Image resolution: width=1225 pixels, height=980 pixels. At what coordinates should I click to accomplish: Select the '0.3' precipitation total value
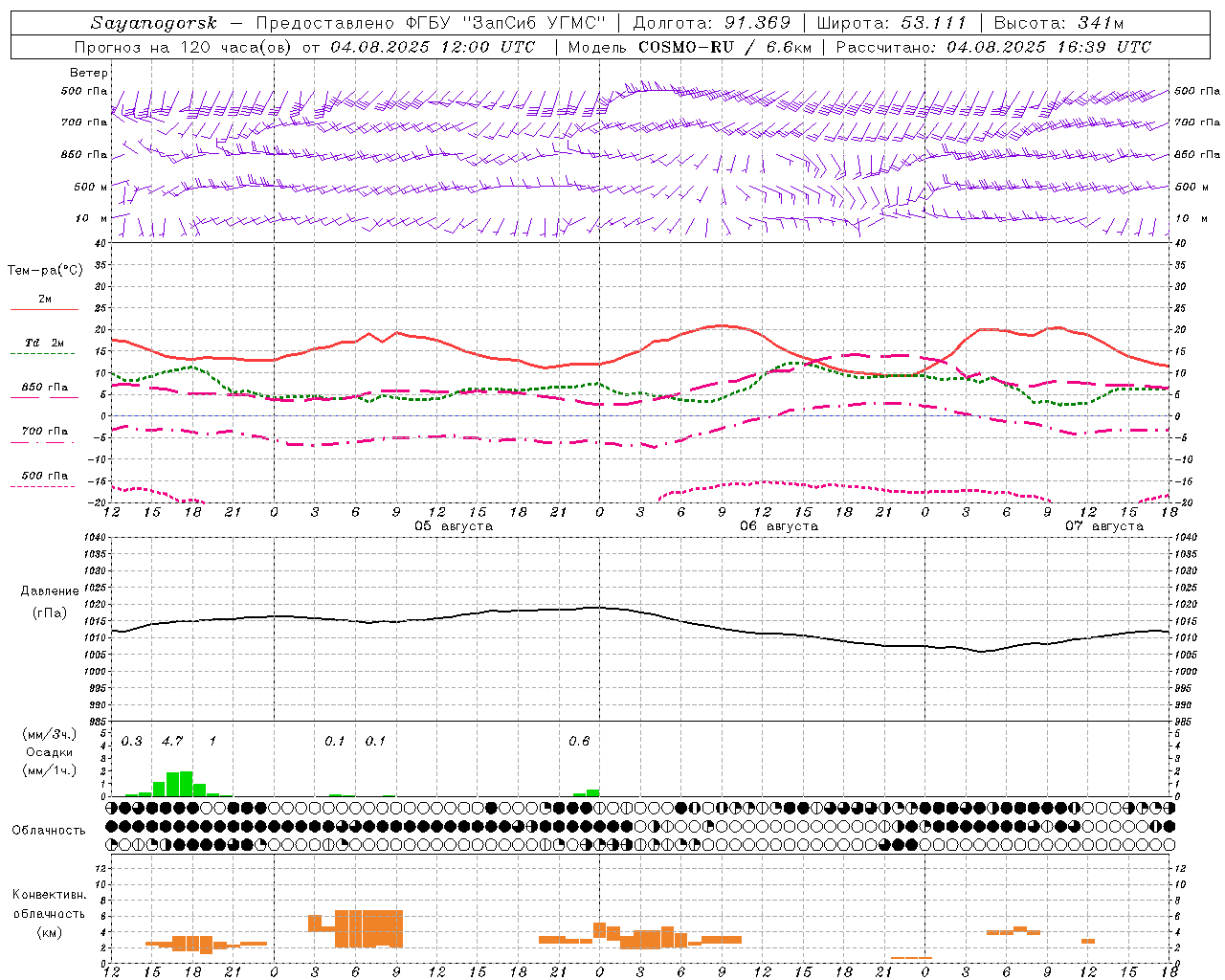131,742
